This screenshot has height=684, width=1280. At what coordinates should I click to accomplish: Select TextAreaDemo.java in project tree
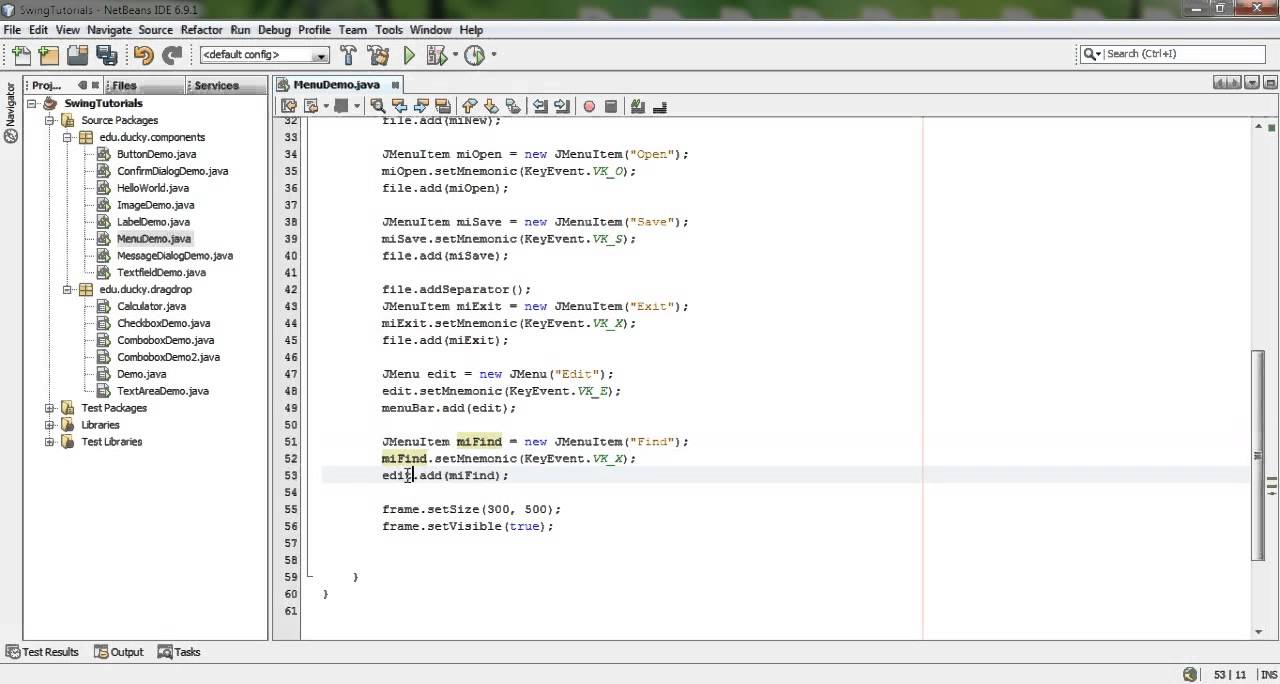click(162, 391)
